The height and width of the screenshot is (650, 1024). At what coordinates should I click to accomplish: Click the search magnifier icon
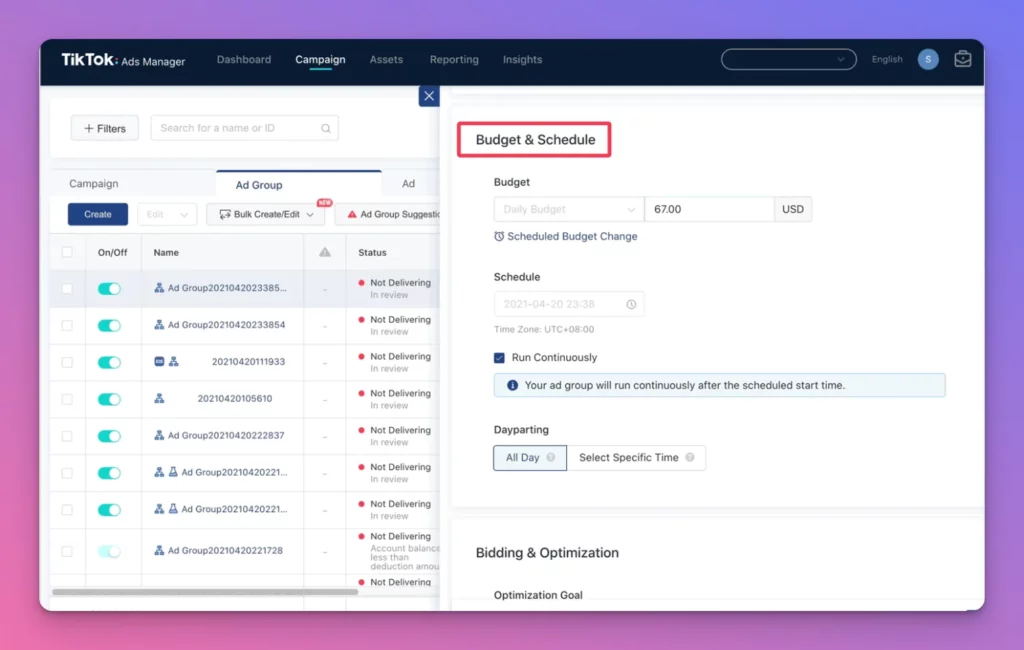326,128
